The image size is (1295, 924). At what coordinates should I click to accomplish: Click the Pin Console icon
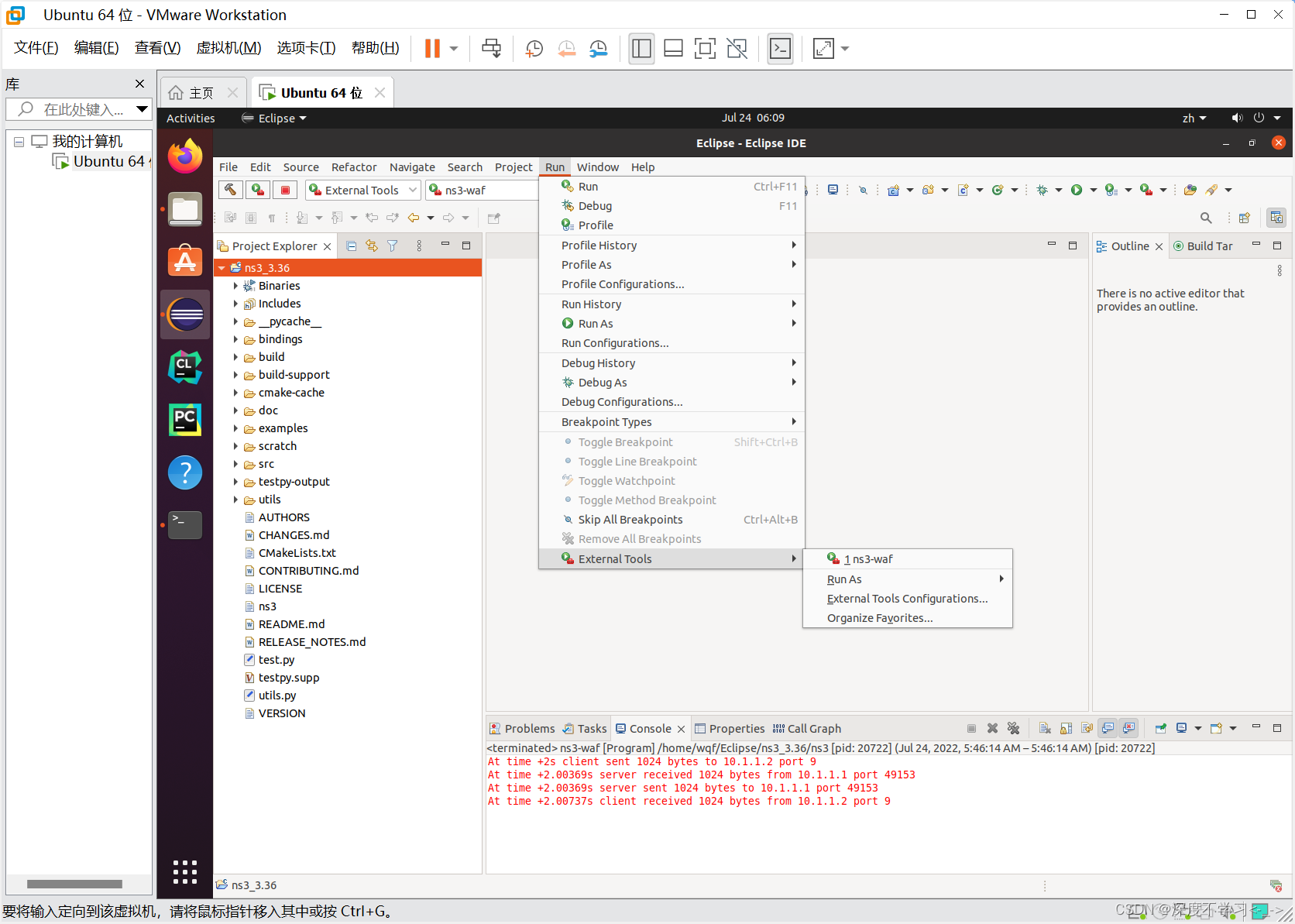coord(1160,728)
